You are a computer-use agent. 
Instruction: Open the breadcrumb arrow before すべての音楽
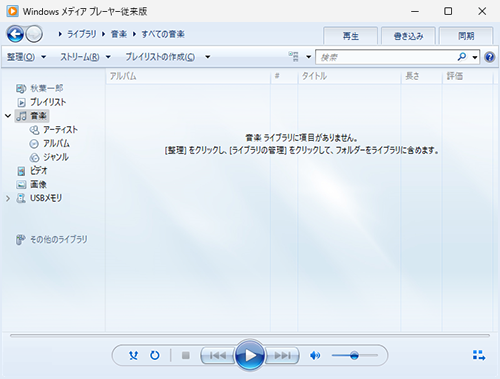pyautogui.click(x=134, y=34)
